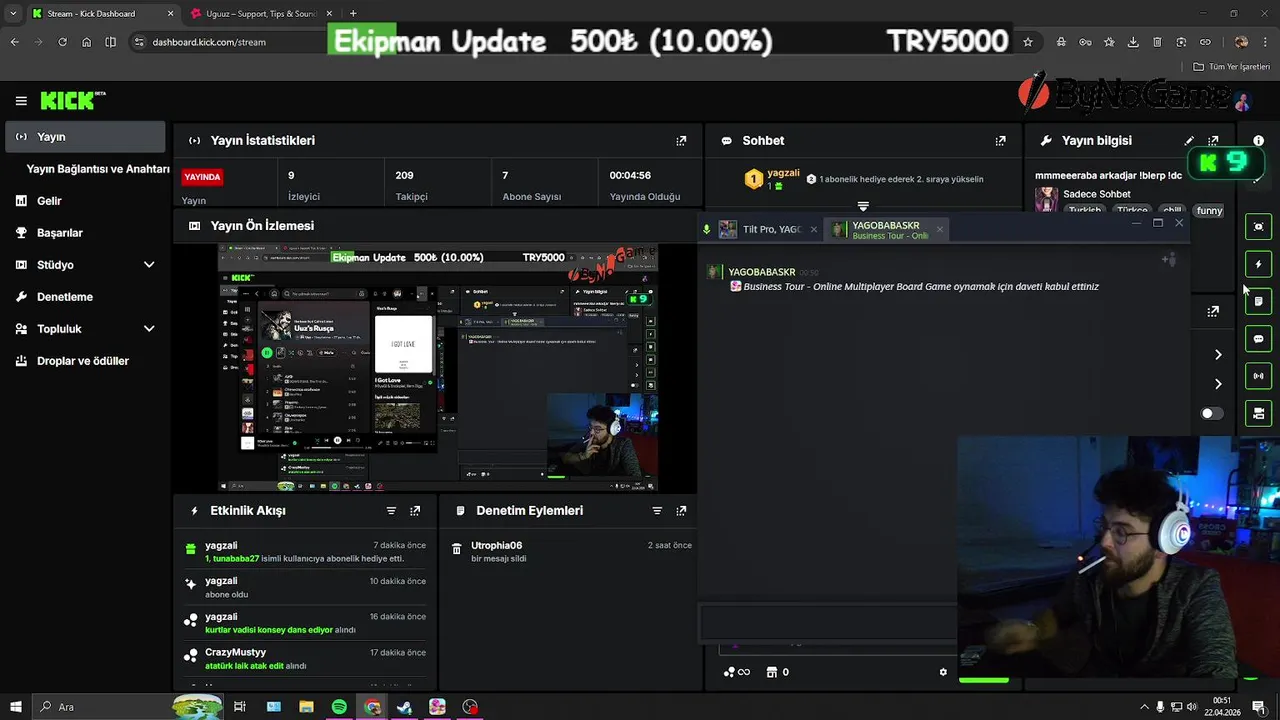
Task: Open the Kick hamburger menu
Action: [x=21, y=101]
